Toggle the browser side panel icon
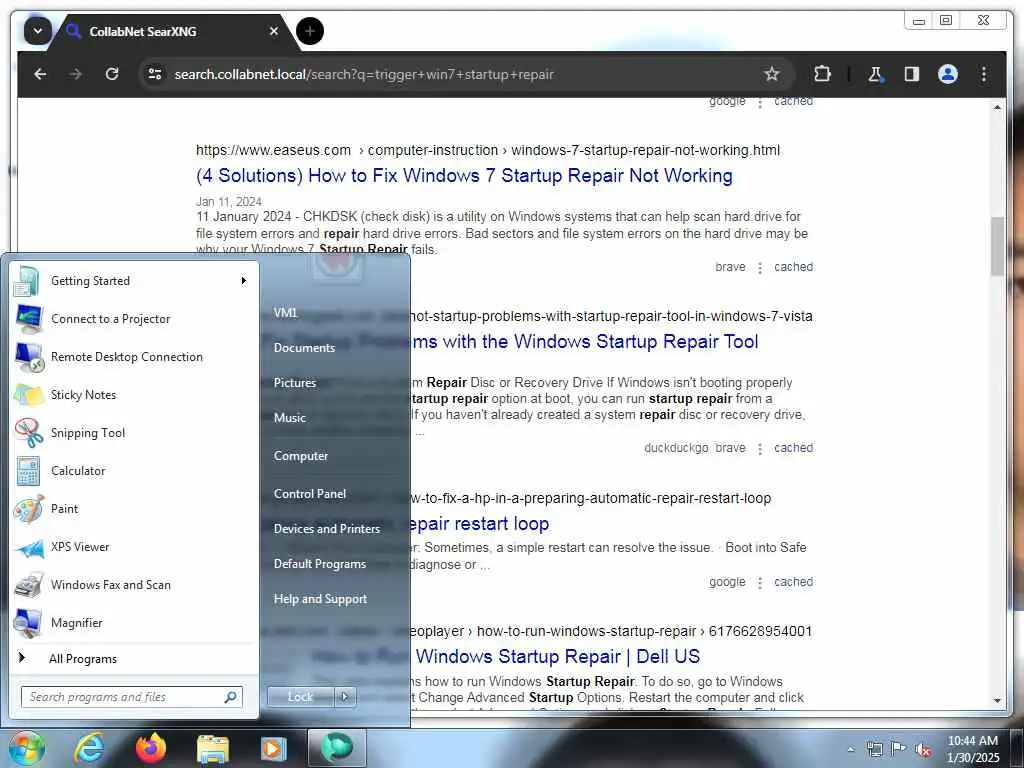Image resolution: width=1024 pixels, height=768 pixels. (912, 74)
